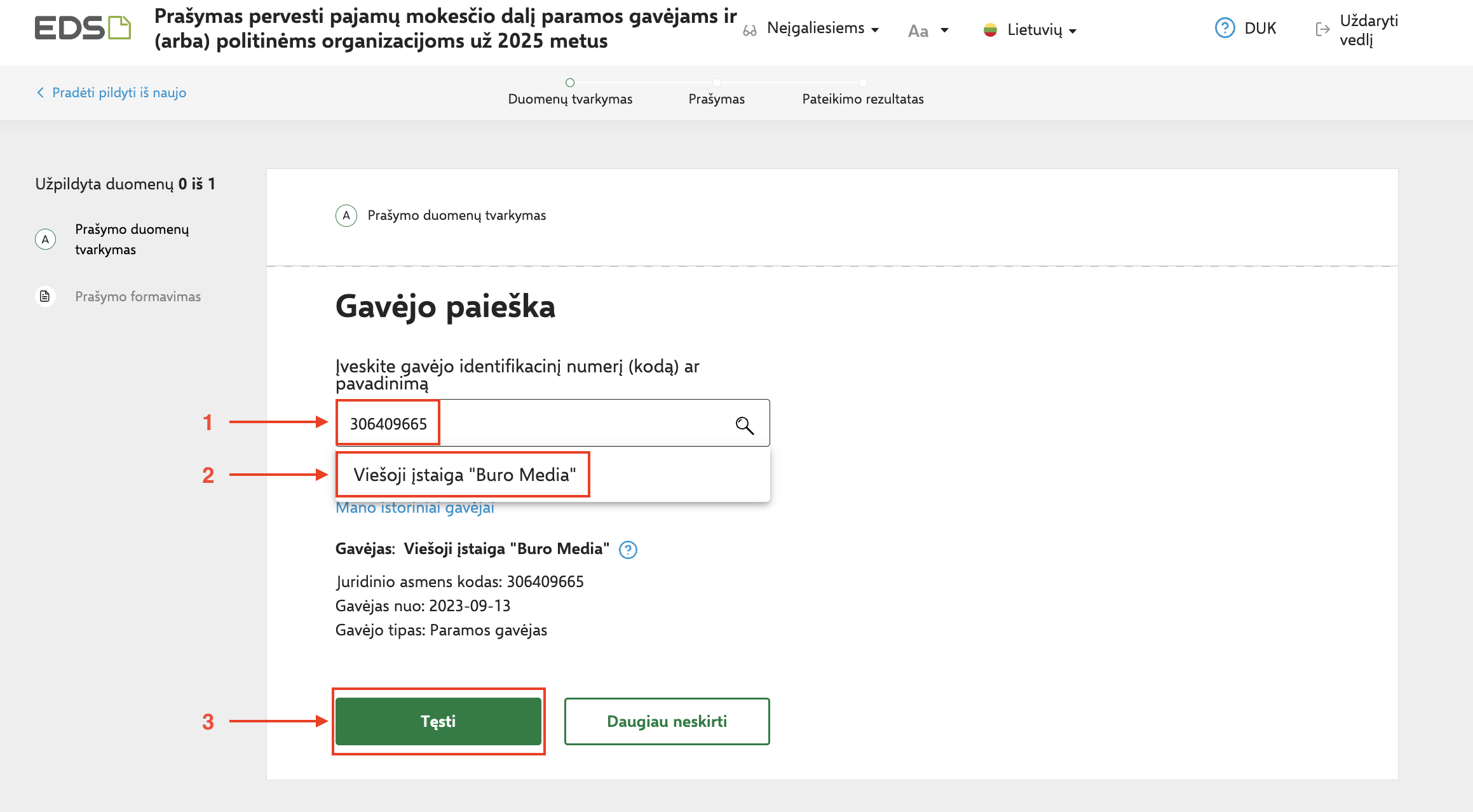Screen dimensions: 1473x812
Task: Click the circled A icon in the panel header
Action: pyautogui.click(x=346, y=215)
